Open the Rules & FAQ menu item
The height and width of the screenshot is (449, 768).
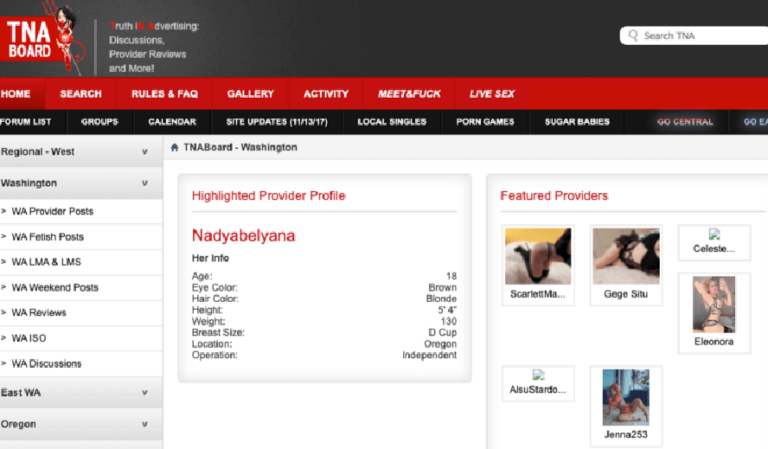(165, 94)
